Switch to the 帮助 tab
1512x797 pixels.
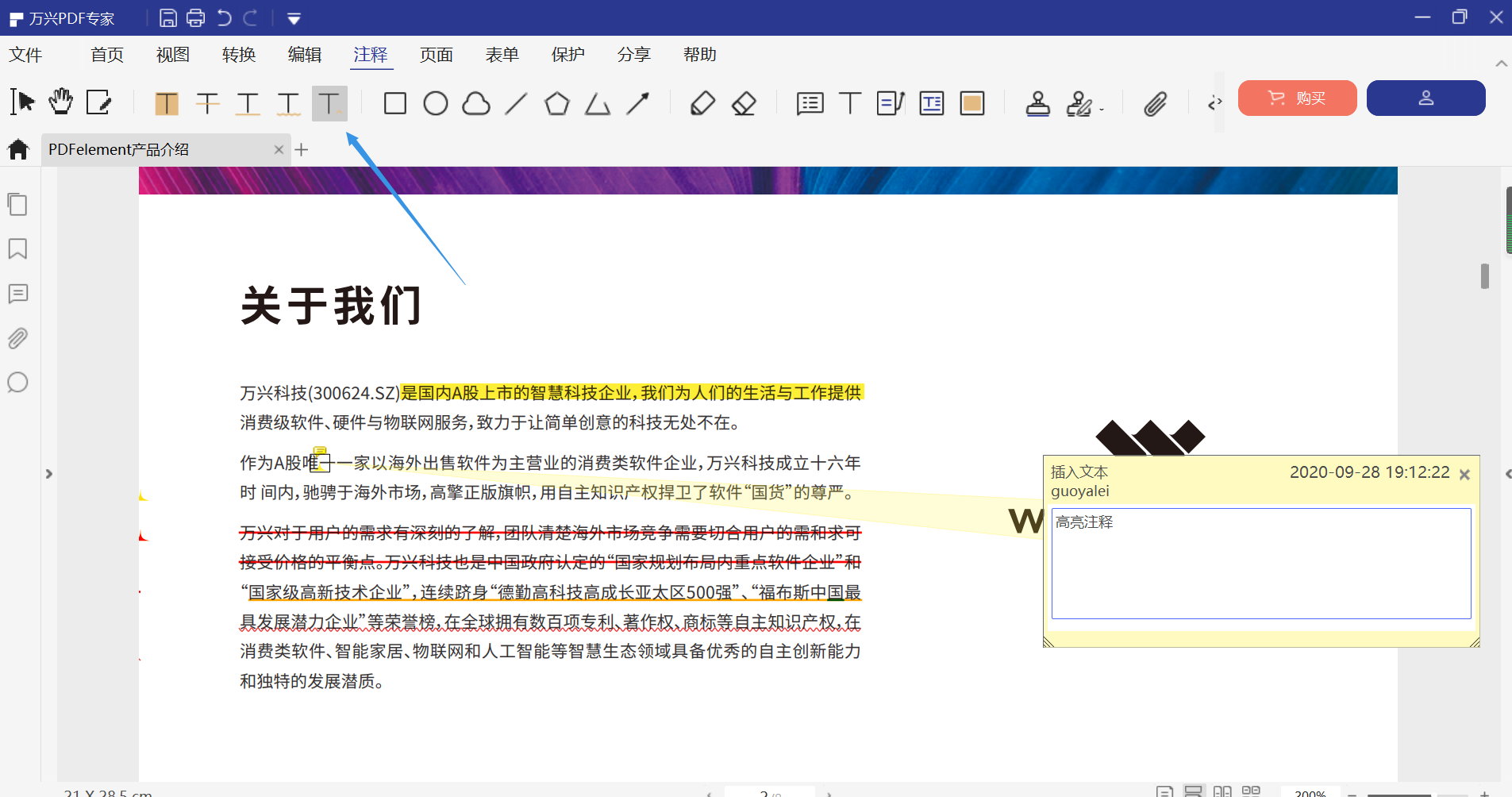click(x=700, y=55)
